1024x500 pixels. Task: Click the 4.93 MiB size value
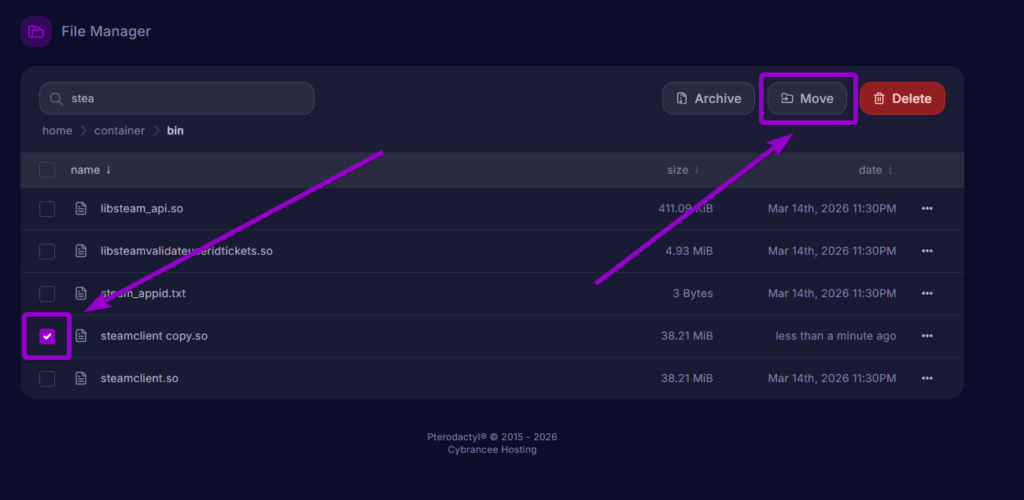689,251
